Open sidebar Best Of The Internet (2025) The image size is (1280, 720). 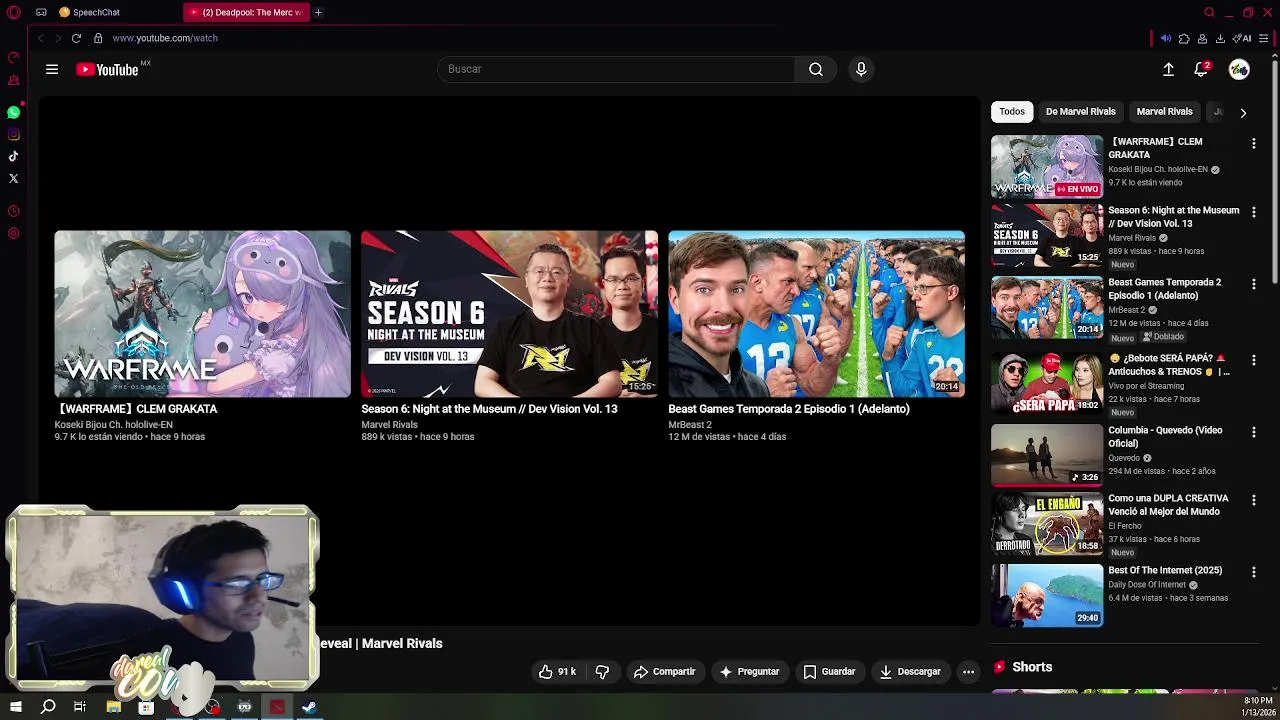(1165, 570)
